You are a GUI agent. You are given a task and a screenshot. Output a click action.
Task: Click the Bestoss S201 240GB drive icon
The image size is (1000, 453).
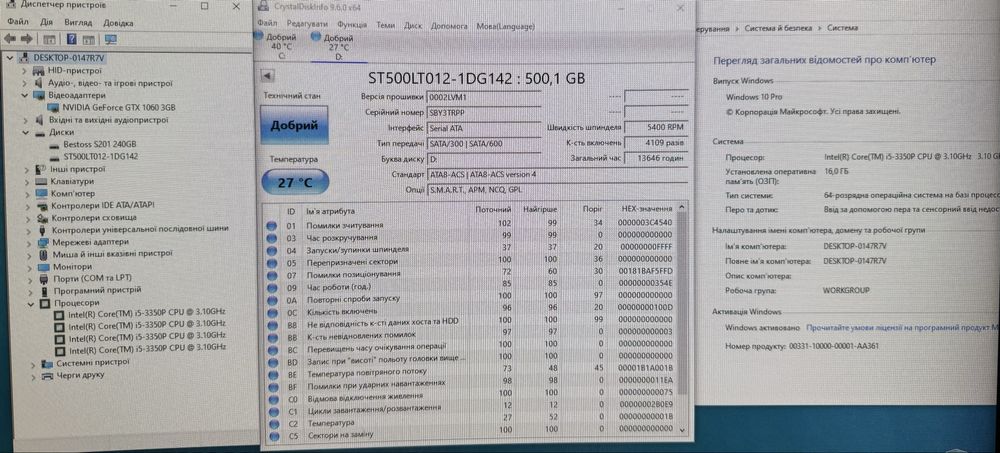click(54, 145)
